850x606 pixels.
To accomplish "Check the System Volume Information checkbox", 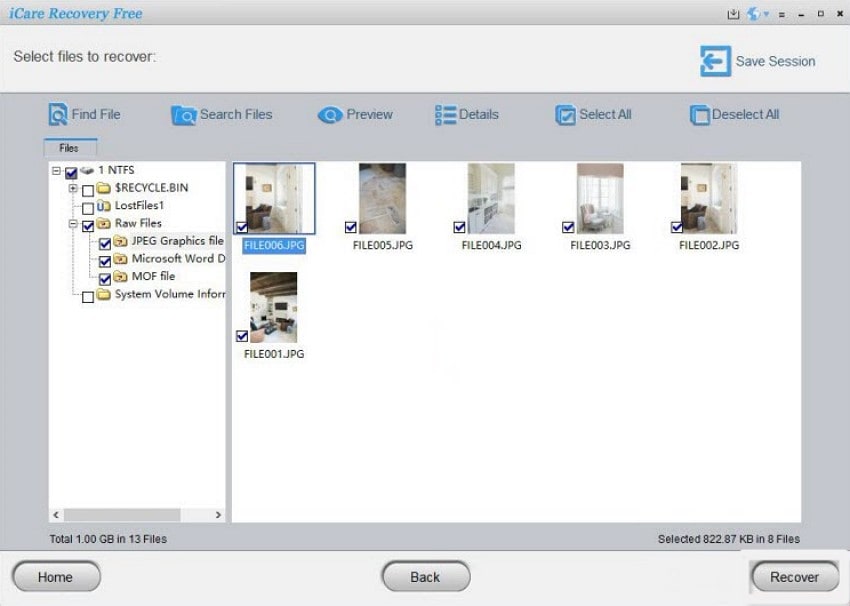I will click(x=88, y=297).
